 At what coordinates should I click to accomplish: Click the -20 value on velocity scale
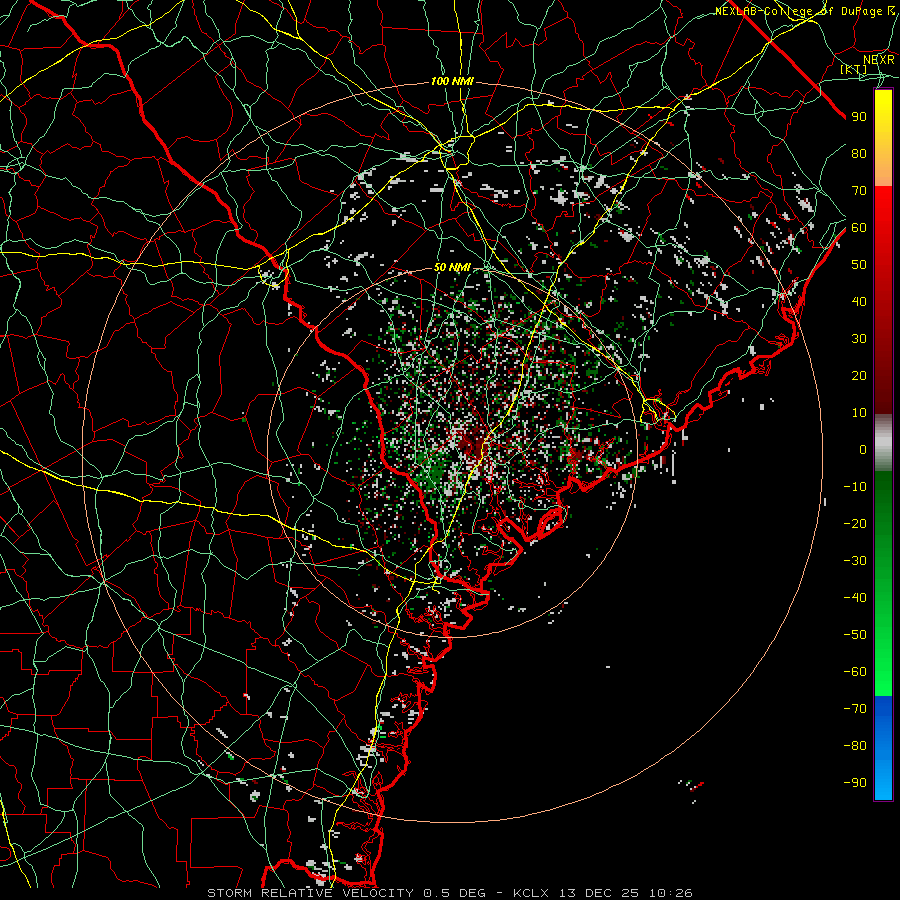tap(855, 524)
